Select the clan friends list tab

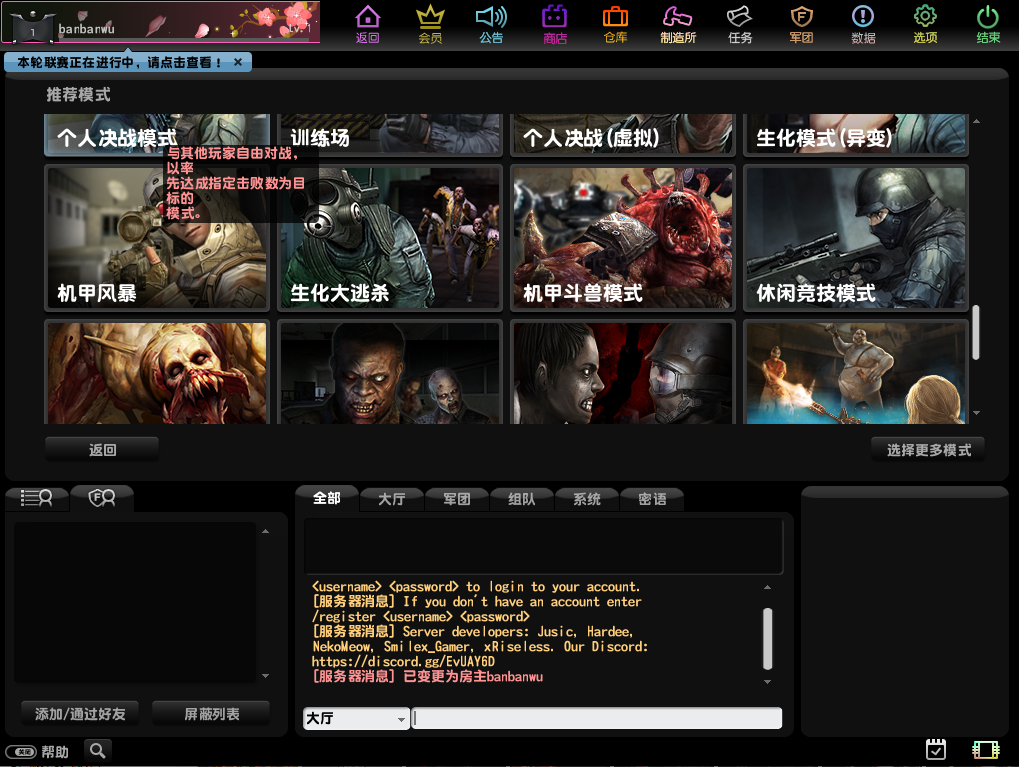pyautogui.click(x=102, y=498)
